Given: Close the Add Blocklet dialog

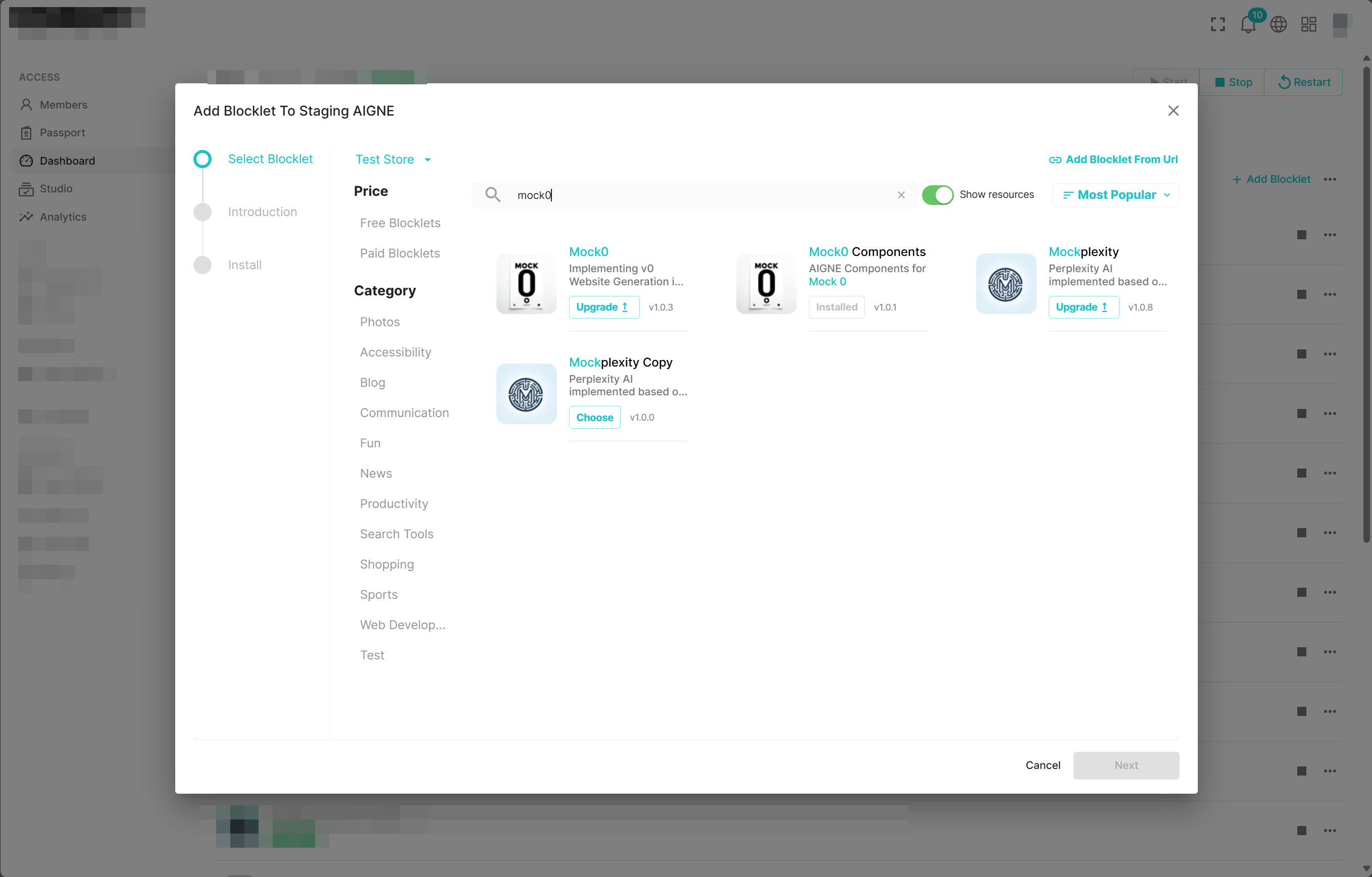Looking at the screenshot, I should pyautogui.click(x=1173, y=111).
